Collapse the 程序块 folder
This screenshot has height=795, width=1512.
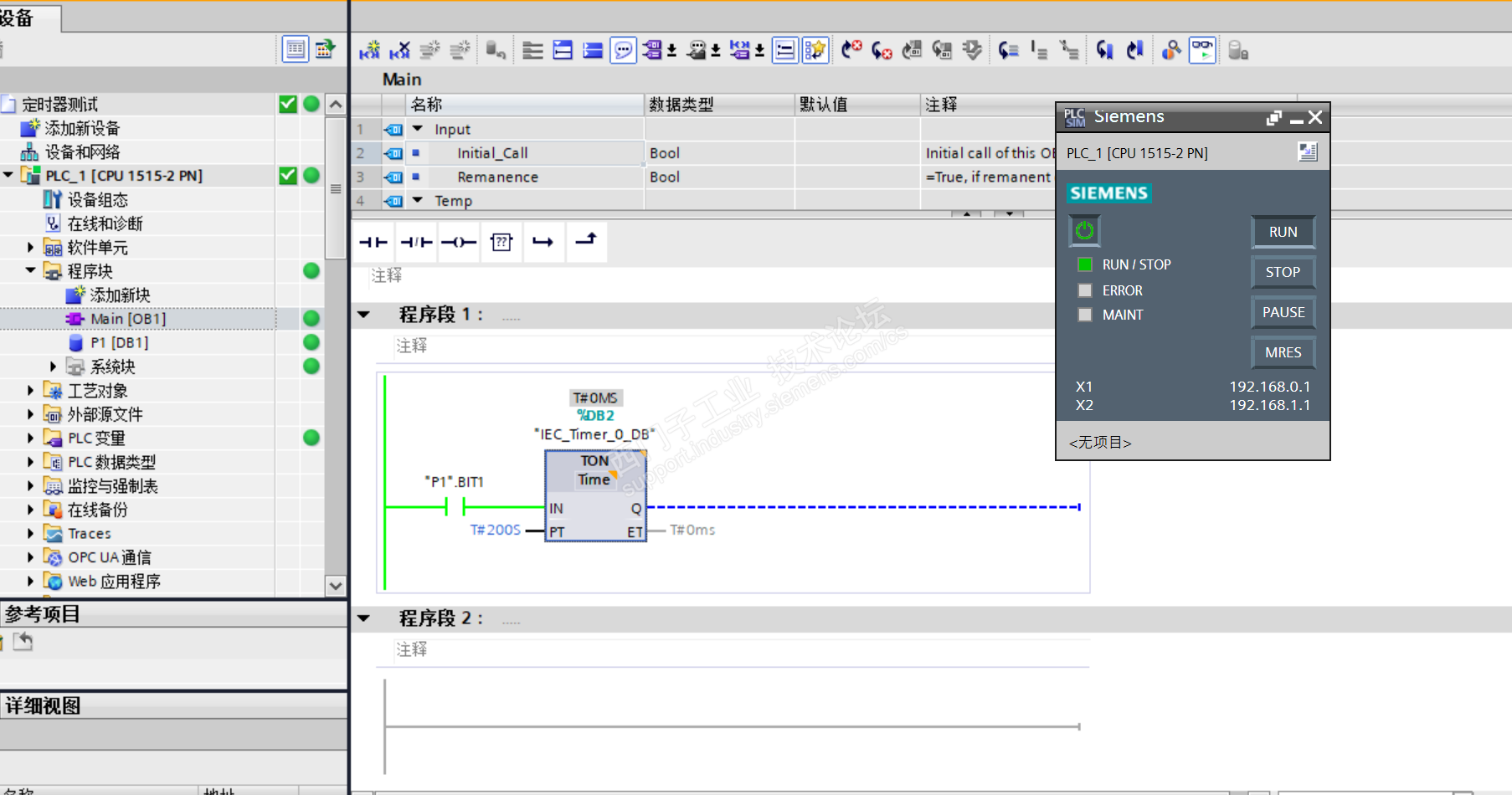(x=31, y=270)
